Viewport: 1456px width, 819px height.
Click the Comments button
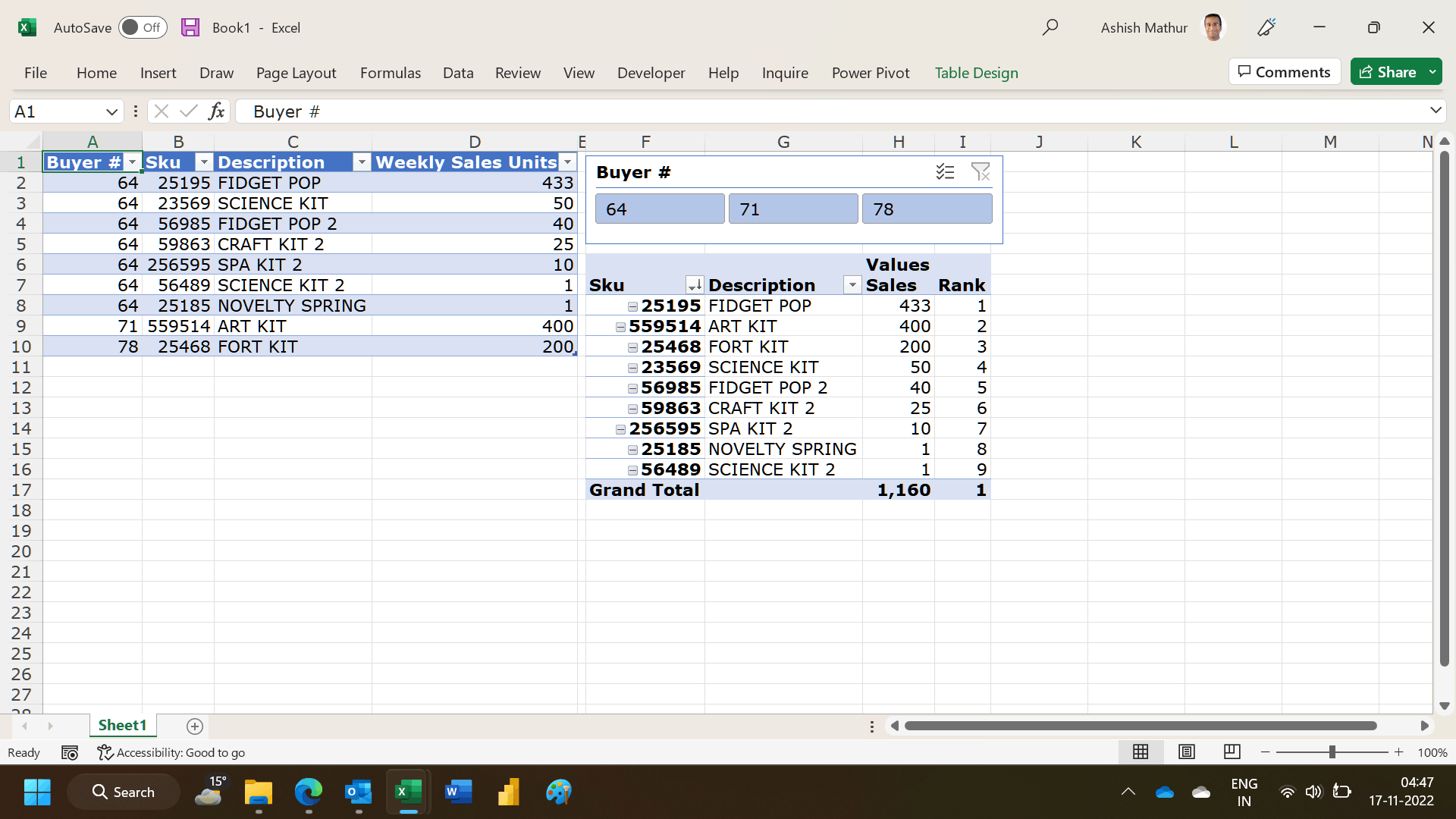point(1285,72)
